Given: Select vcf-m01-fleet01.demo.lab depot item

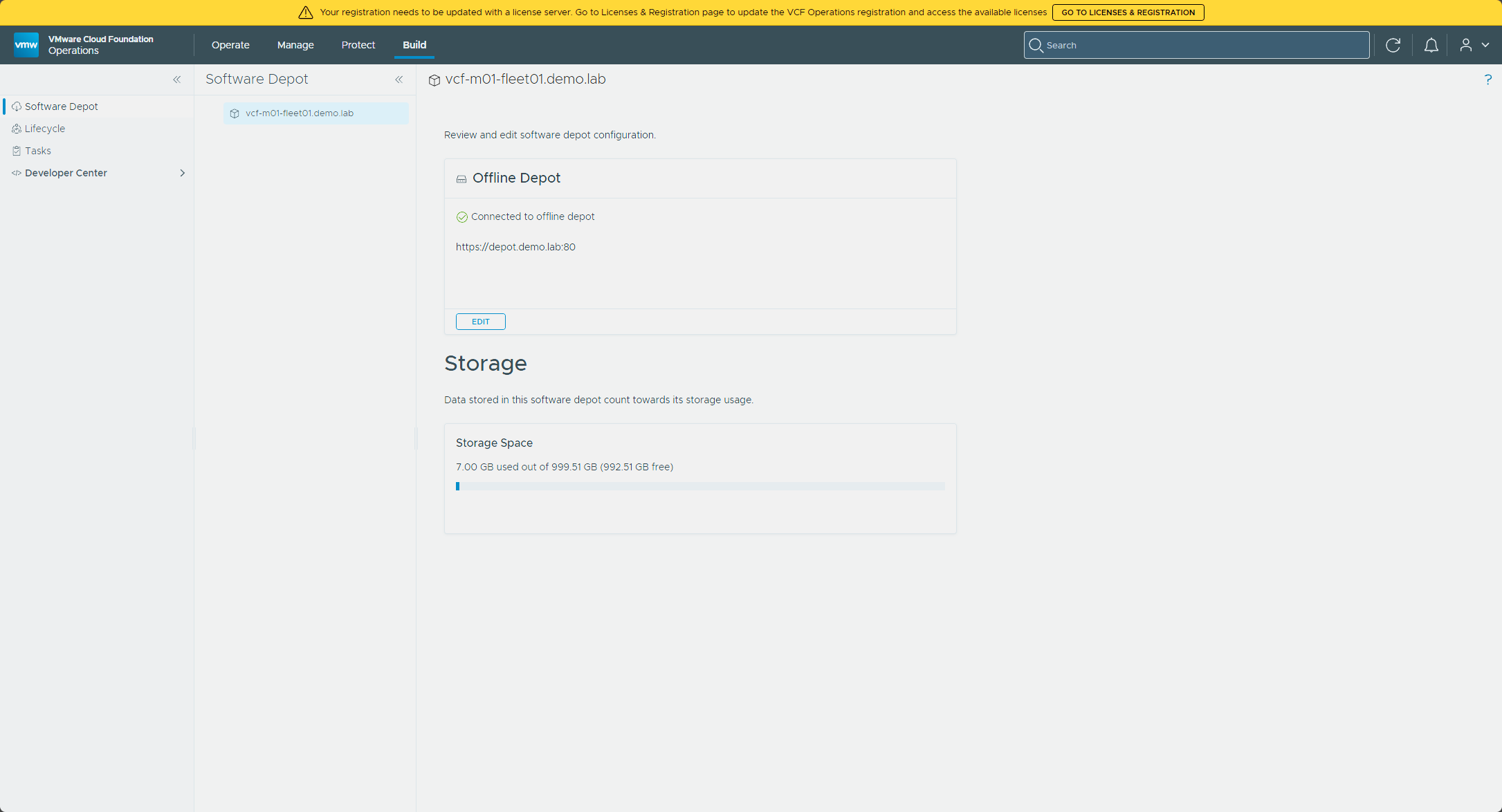Looking at the screenshot, I should [316, 113].
